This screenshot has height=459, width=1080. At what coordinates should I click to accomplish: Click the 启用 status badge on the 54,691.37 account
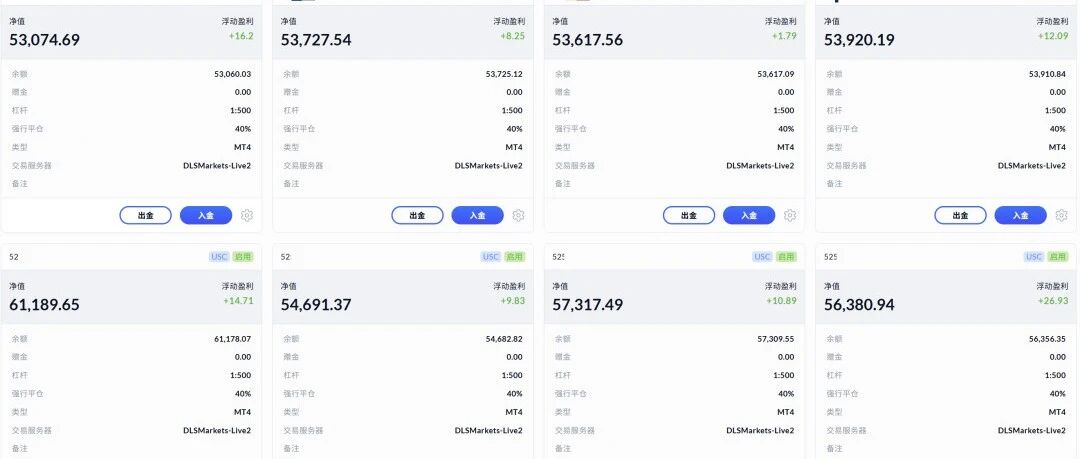tap(515, 256)
